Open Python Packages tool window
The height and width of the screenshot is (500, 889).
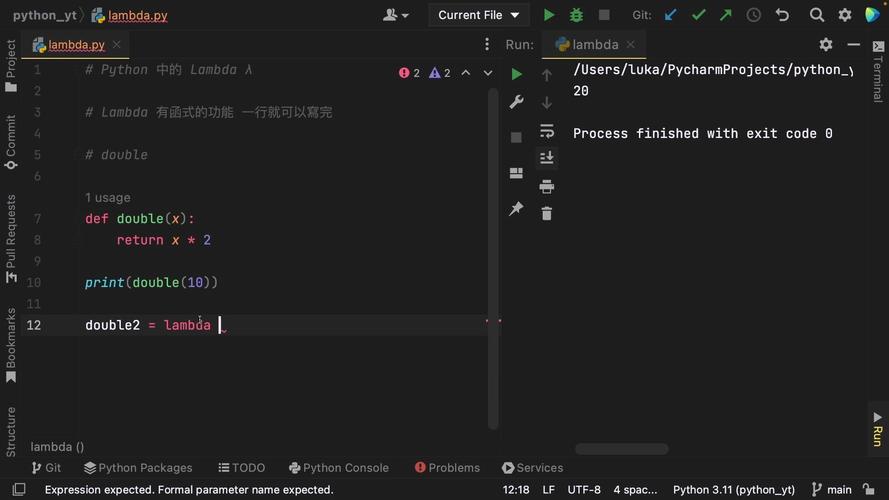click(138, 468)
